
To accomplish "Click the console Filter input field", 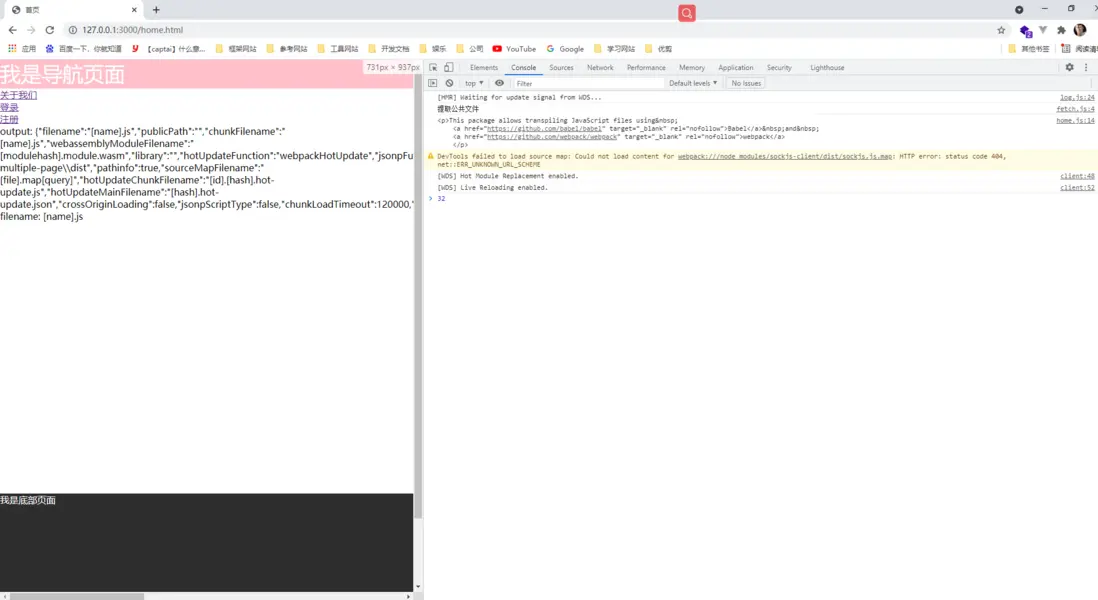I will click(x=587, y=83).
